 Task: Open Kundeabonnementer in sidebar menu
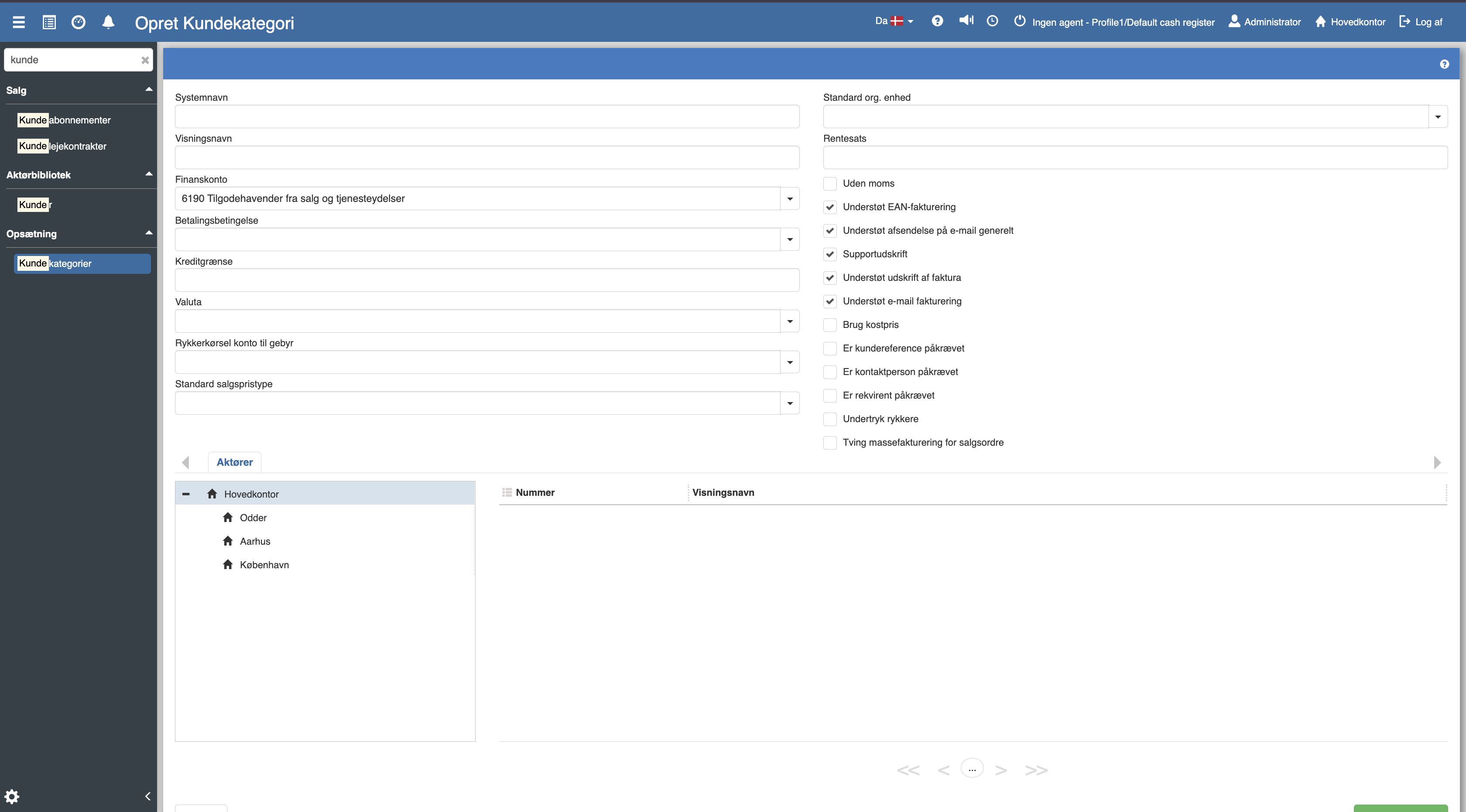click(x=64, y=120)
